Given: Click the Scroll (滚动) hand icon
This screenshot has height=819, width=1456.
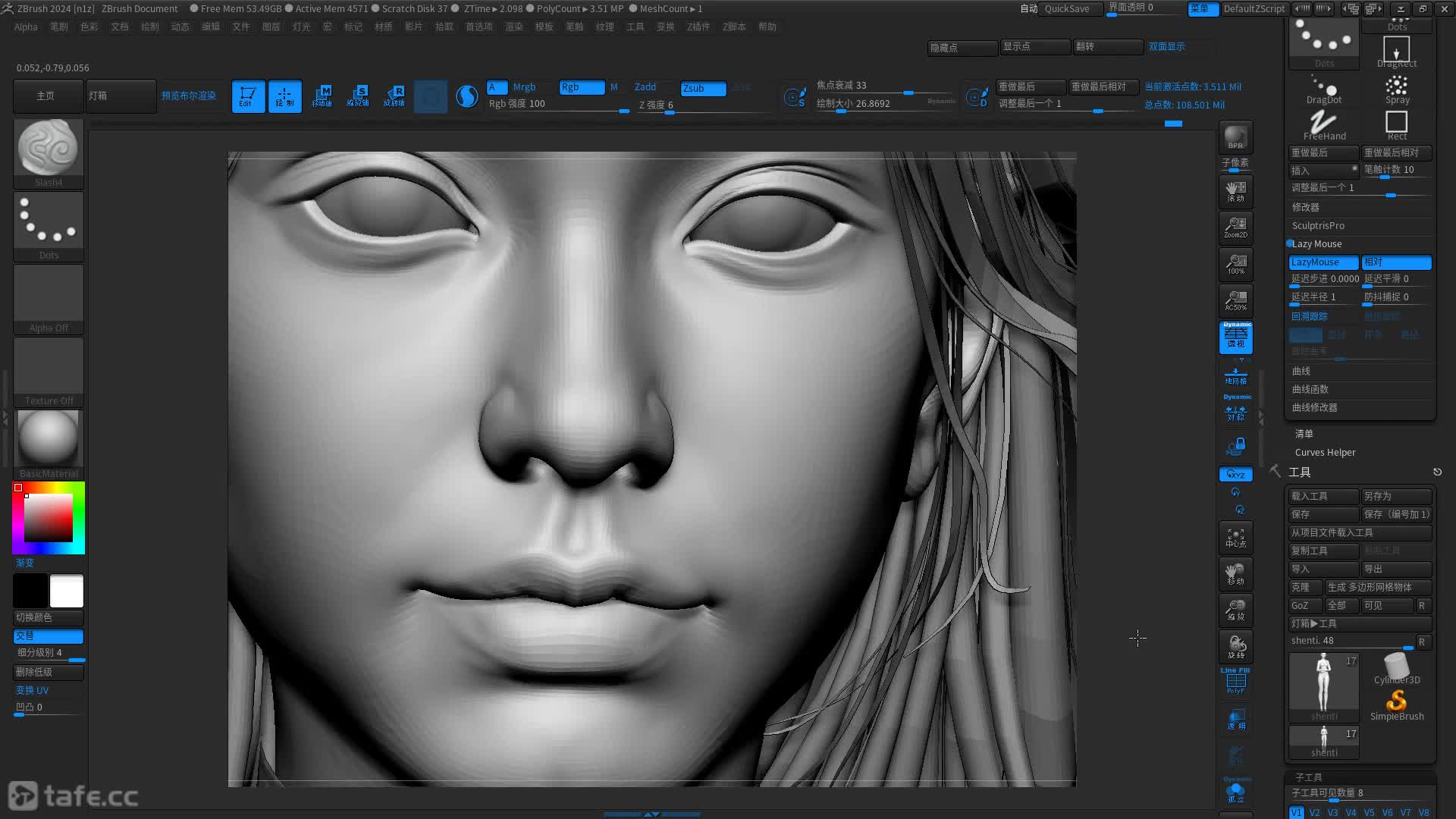Looking at the screenshot, I should click(x=1235, y=191).
